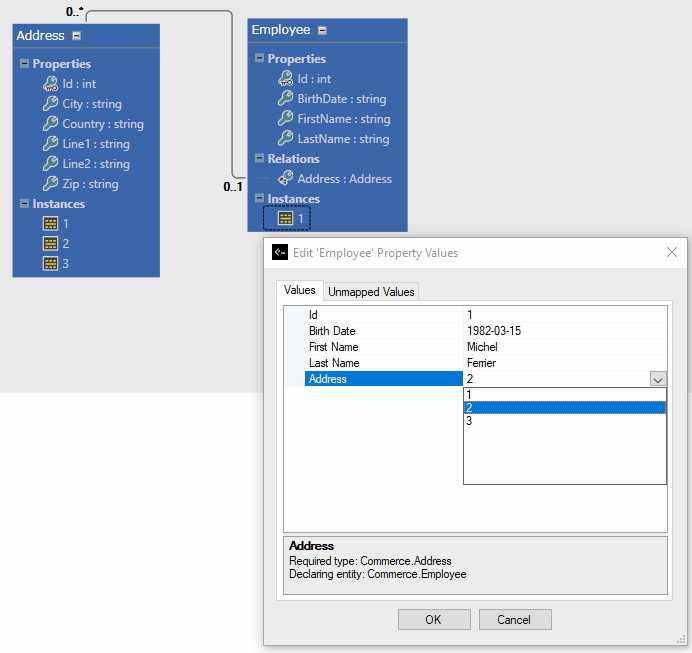
Task: Select the Address instance 2 table icon
Action: pyautogui.click(x=50, y=244)
